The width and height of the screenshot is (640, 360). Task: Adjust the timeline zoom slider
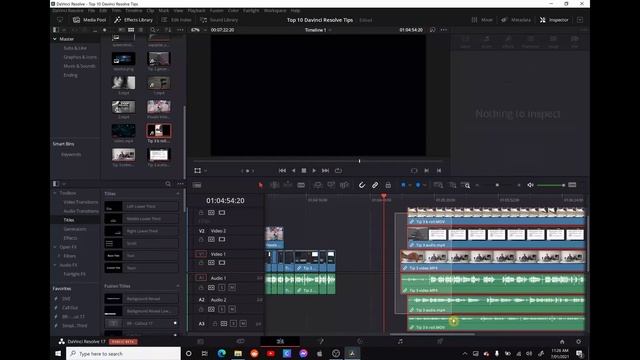497,185
